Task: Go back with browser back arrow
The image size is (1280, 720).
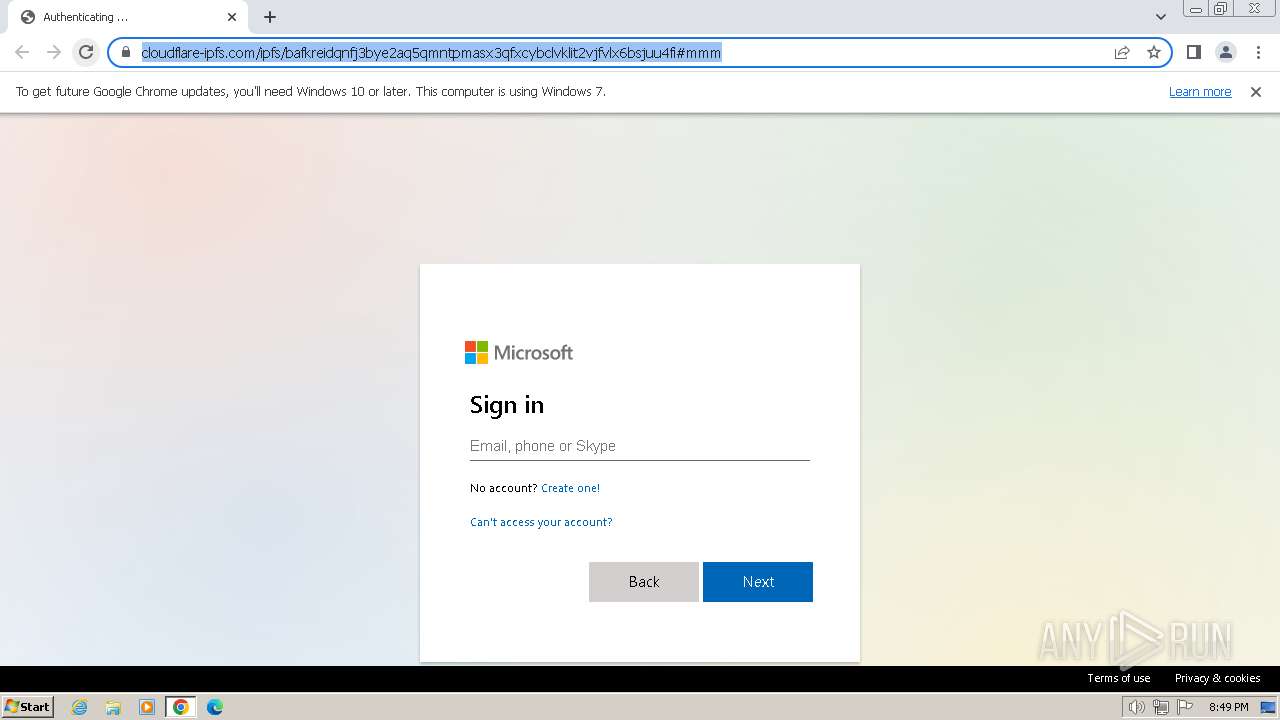Action: 22,52
